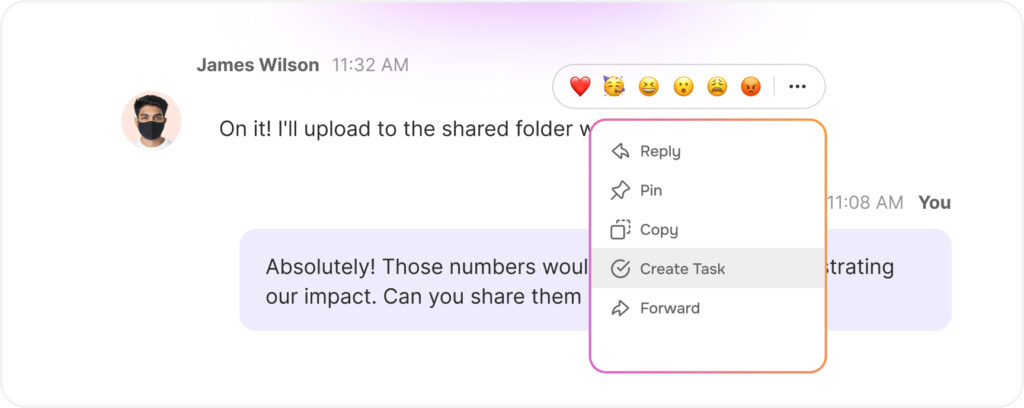Click the Create Task checkmark icon

(620, 268)
